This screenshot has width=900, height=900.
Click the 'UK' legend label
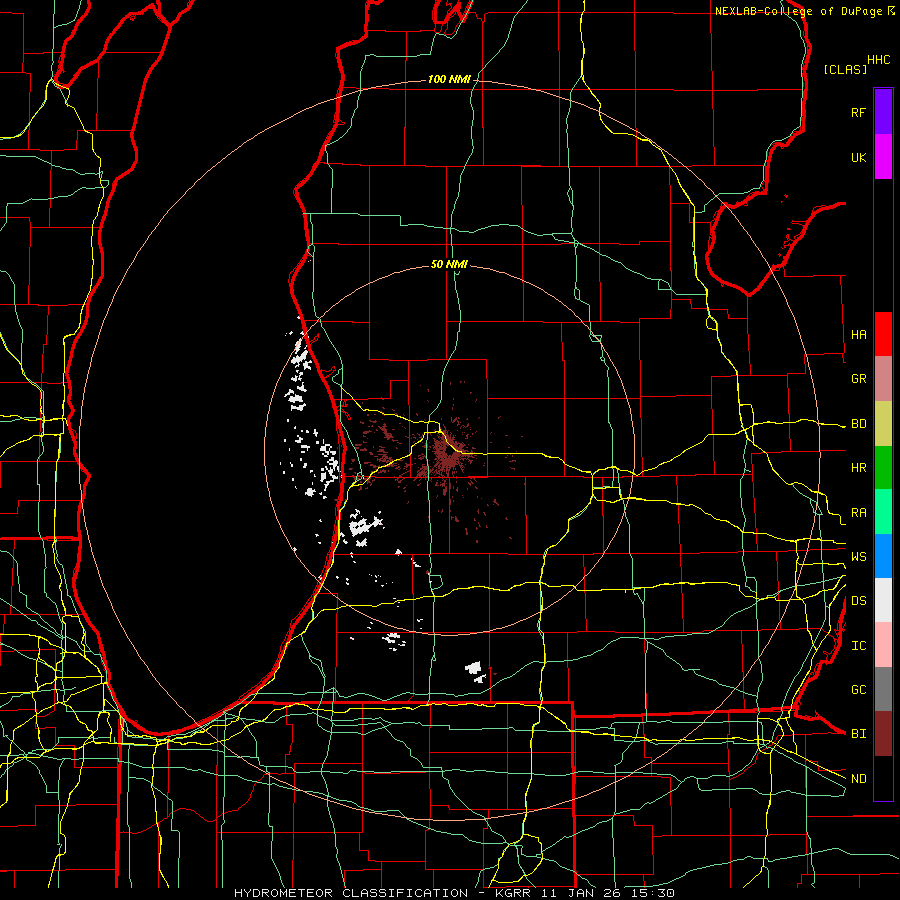[859, 157]
